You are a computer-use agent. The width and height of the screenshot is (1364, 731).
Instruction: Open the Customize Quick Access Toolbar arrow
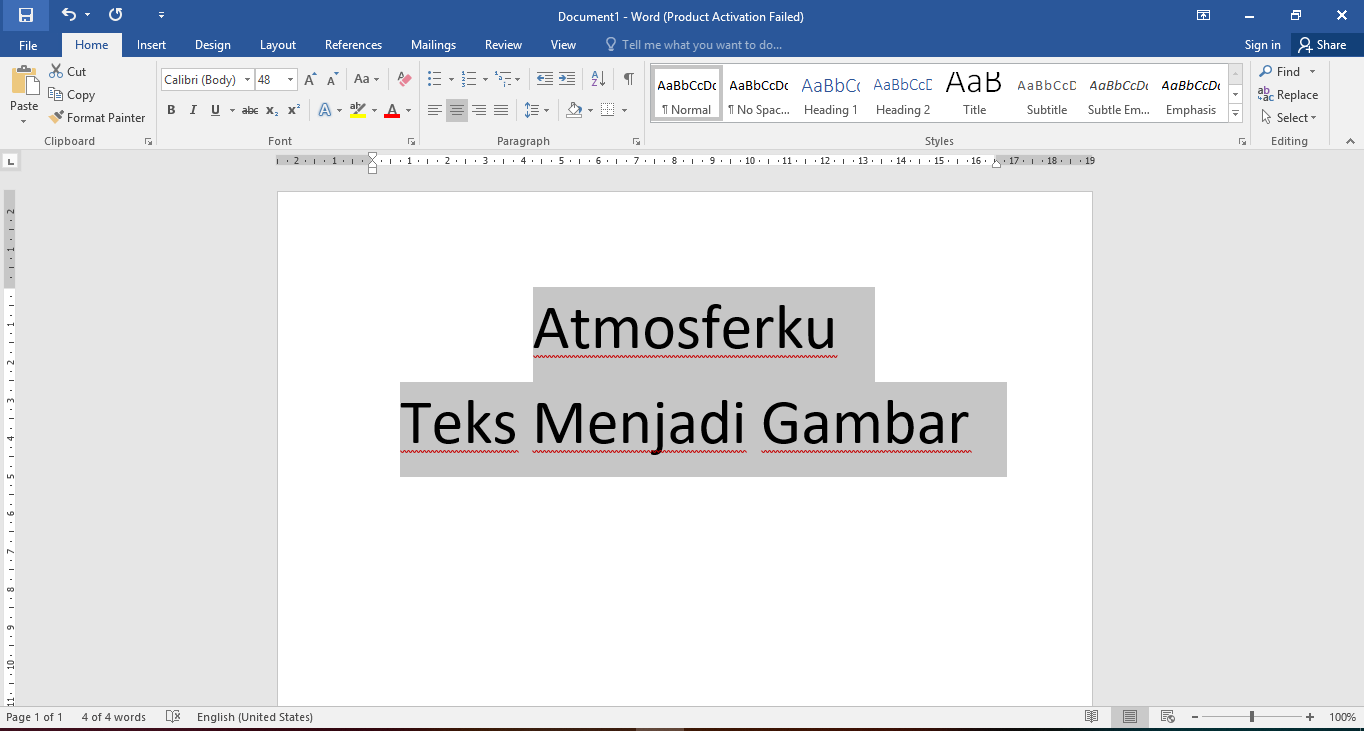(162, 15)
